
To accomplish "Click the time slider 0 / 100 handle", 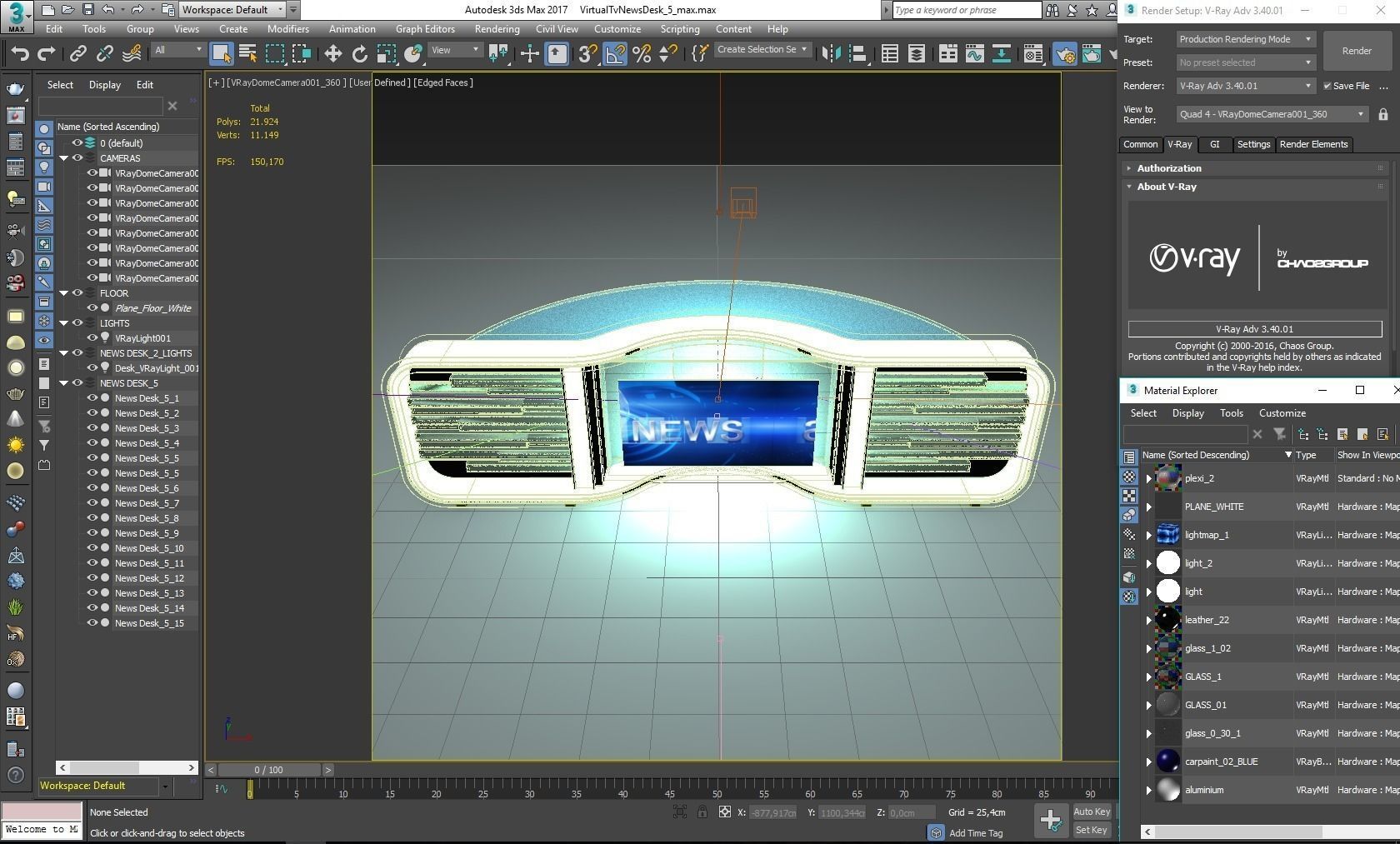I will point(268,771).
